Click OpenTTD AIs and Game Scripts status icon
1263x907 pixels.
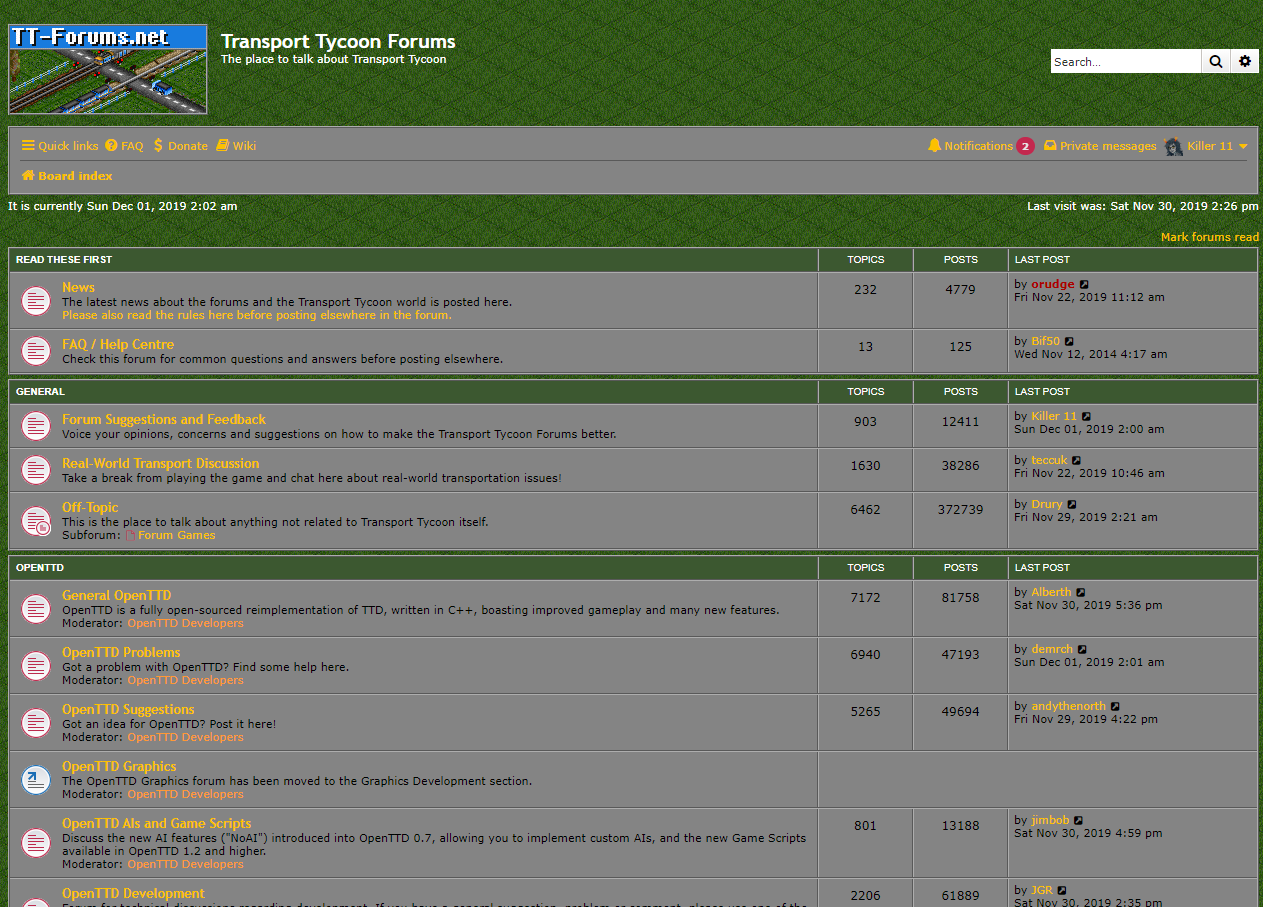pos(36,843)
